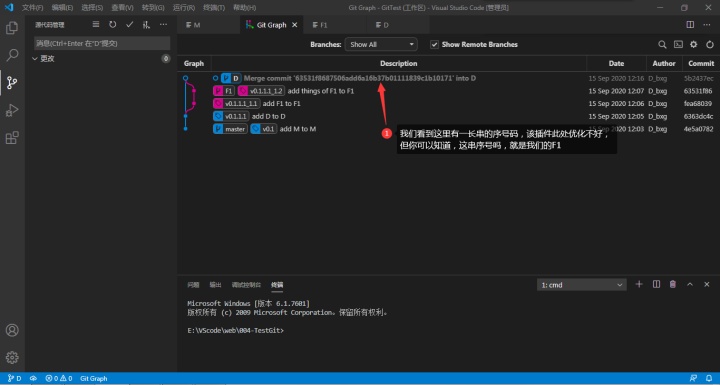Screen dimensions: 720x385
Task: Switch to the F1 editor tab
Action: point(336,25)
